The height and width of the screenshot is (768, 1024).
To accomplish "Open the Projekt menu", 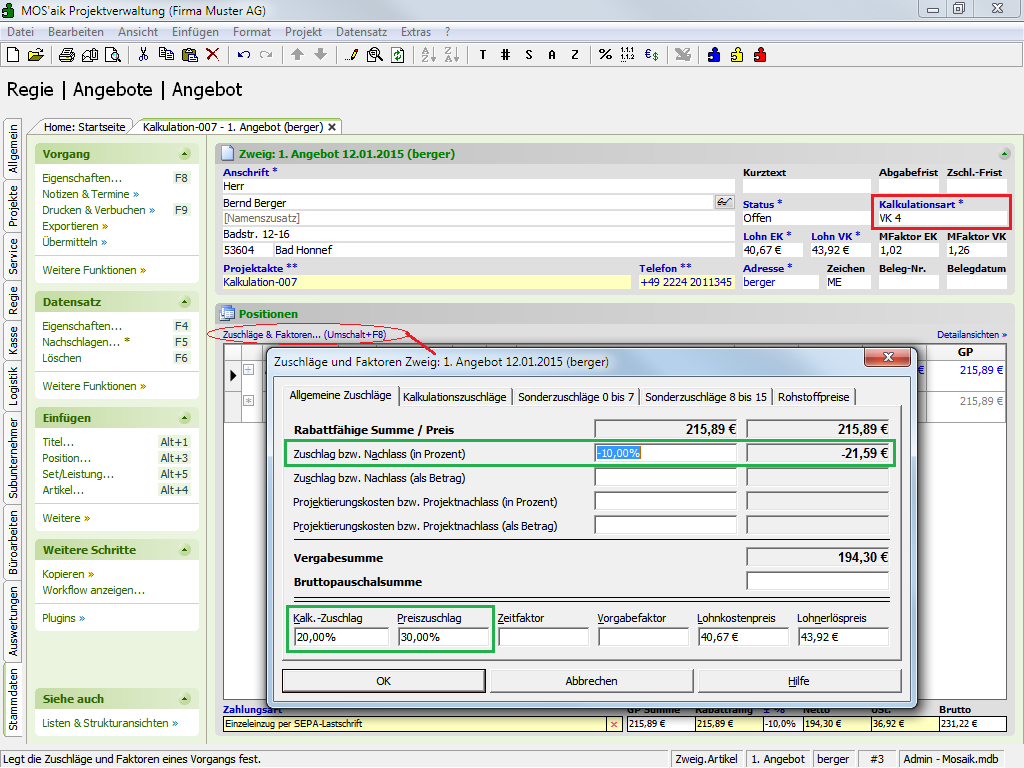I will (303, 32).
